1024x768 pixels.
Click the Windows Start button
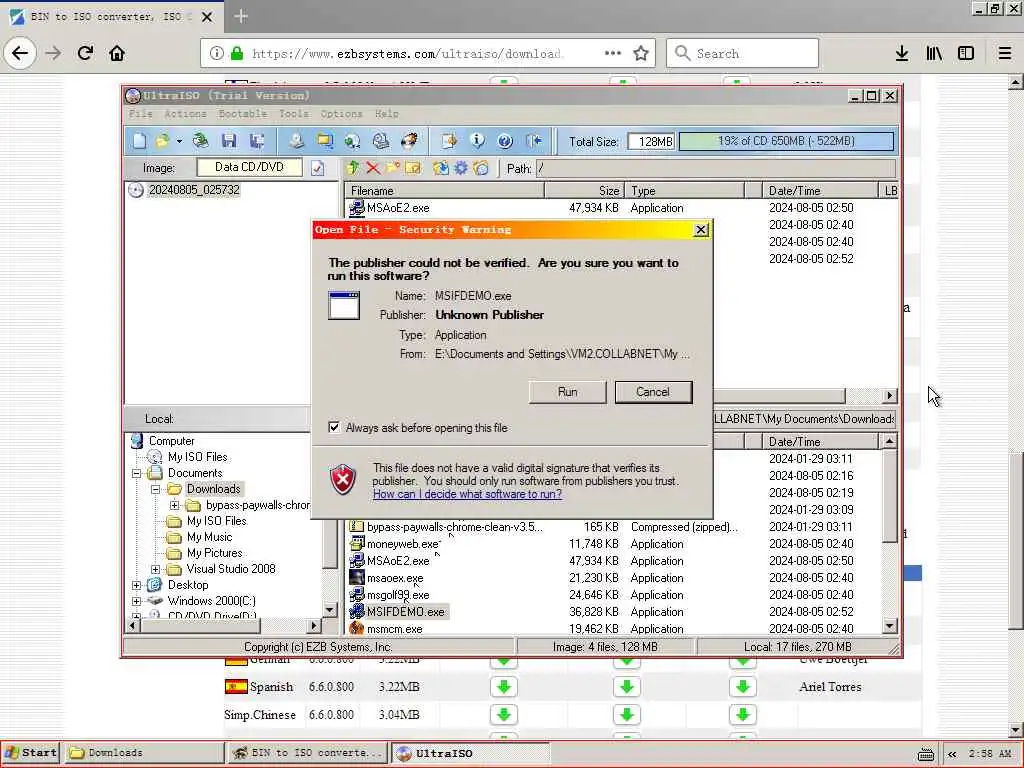[31, 752]
